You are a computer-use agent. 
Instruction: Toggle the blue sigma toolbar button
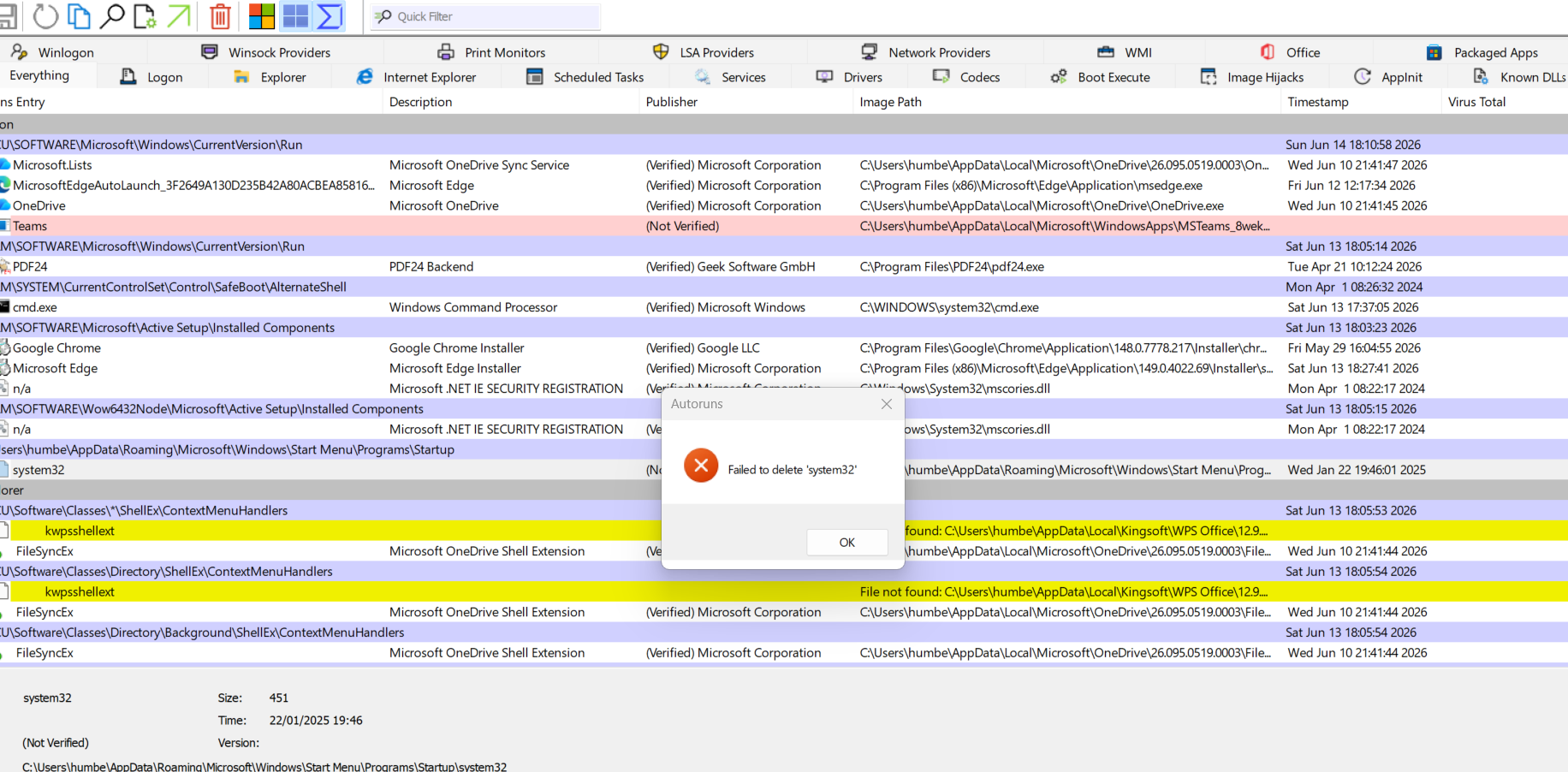coord(330,16)
